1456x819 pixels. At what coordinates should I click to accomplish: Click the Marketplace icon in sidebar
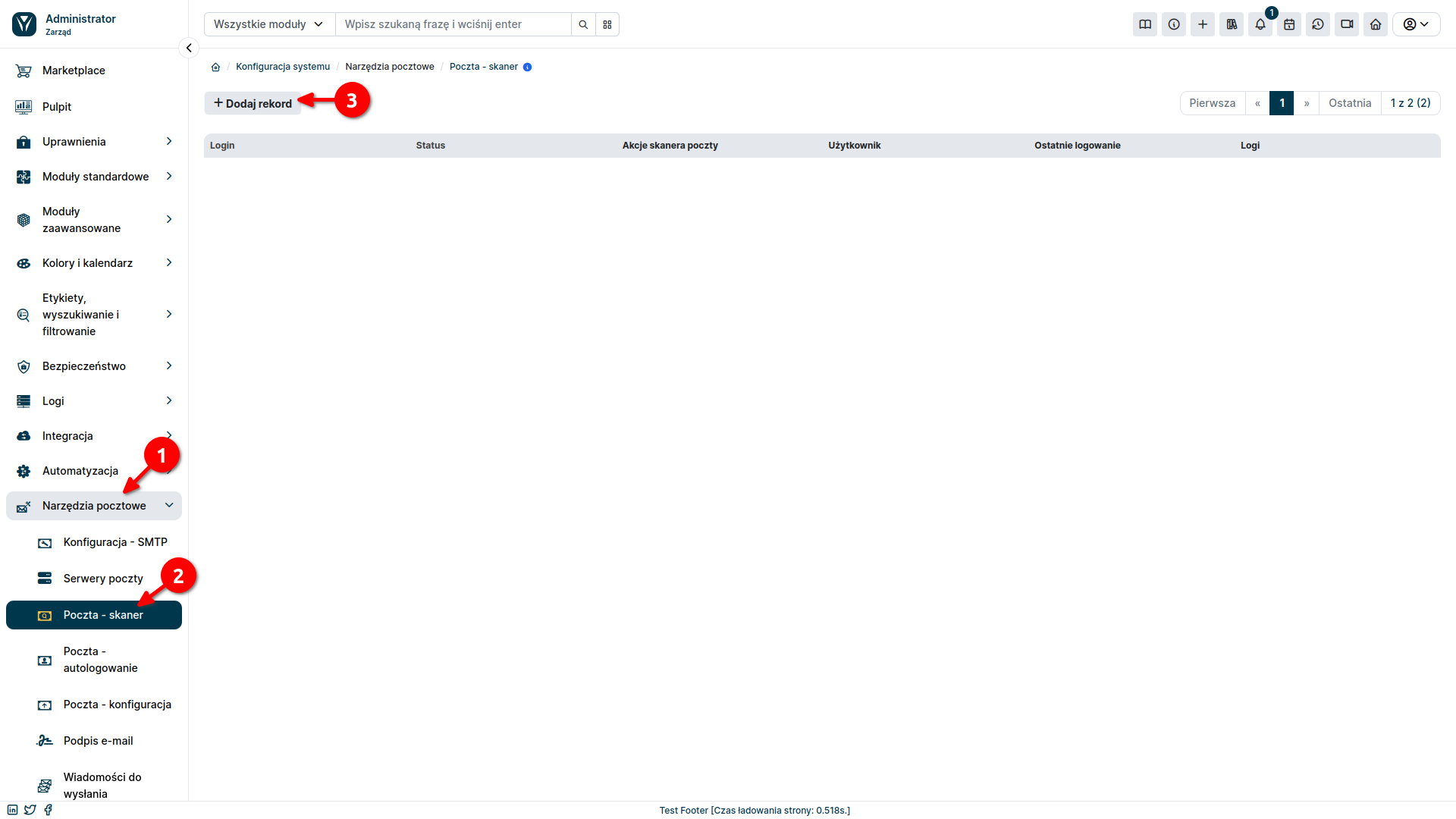[24, 70]
